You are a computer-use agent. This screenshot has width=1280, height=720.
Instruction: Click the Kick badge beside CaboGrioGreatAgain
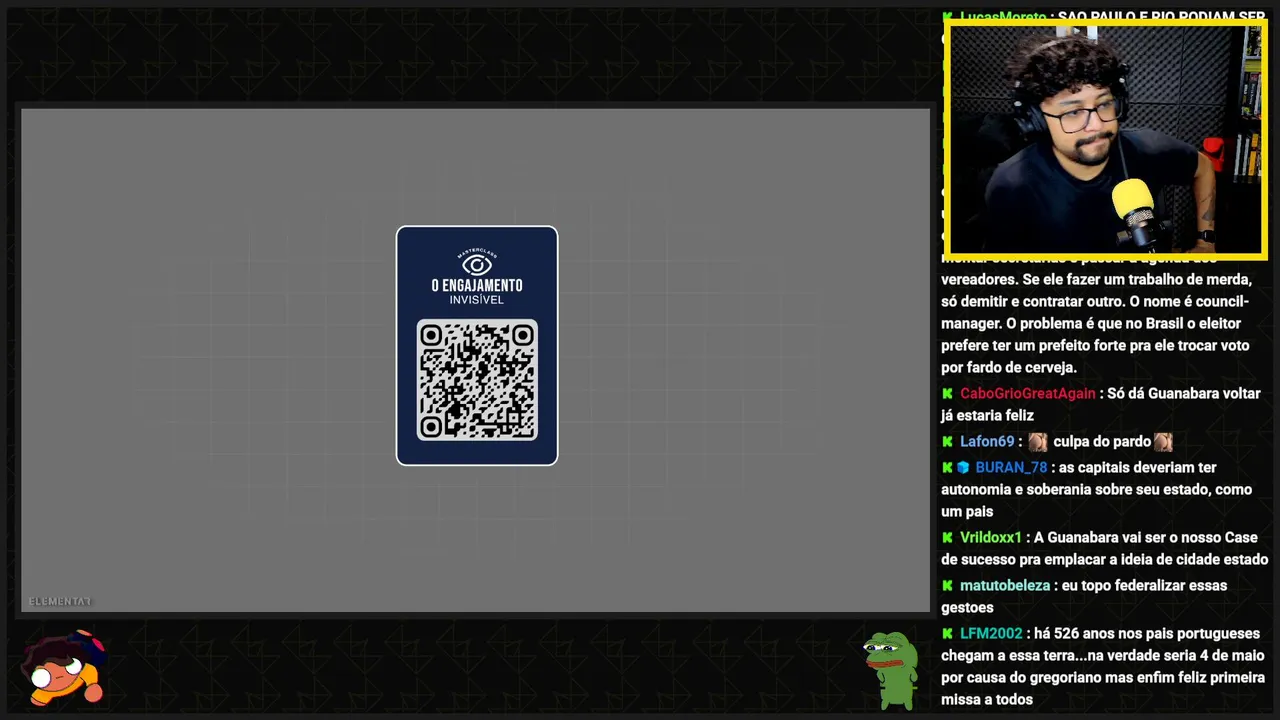tap(947, 394)
